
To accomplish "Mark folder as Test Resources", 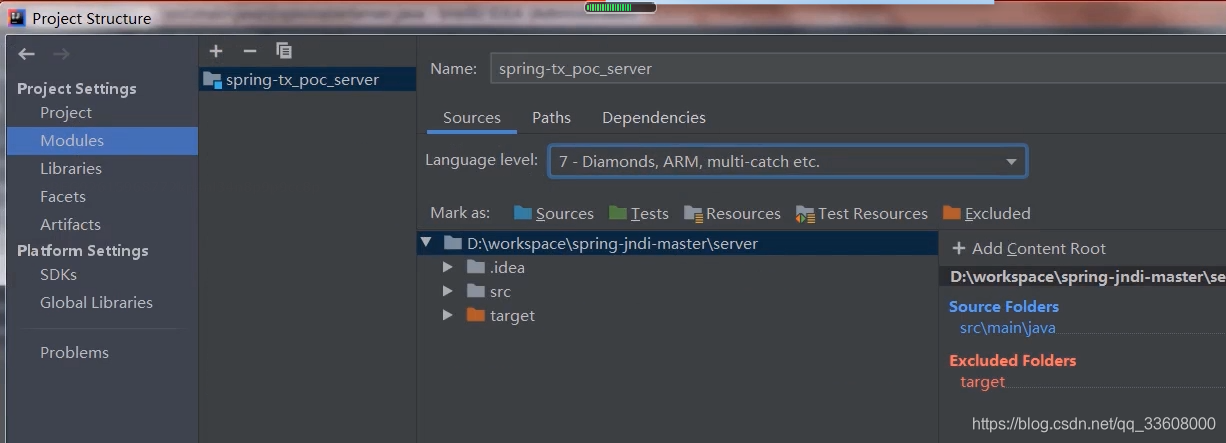I will [862, 213].
